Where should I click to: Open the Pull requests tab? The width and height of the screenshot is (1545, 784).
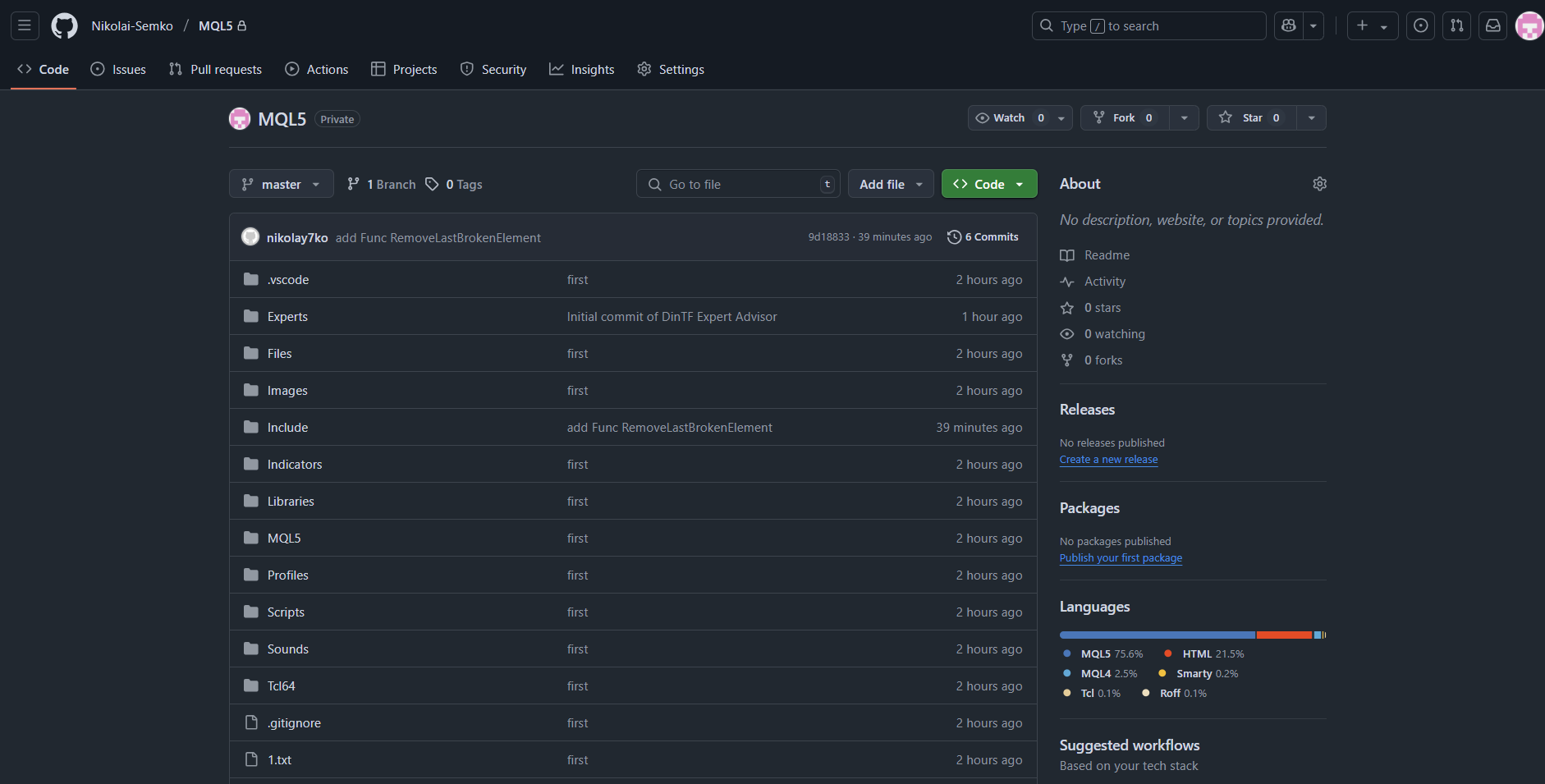[x=215, y=70]
